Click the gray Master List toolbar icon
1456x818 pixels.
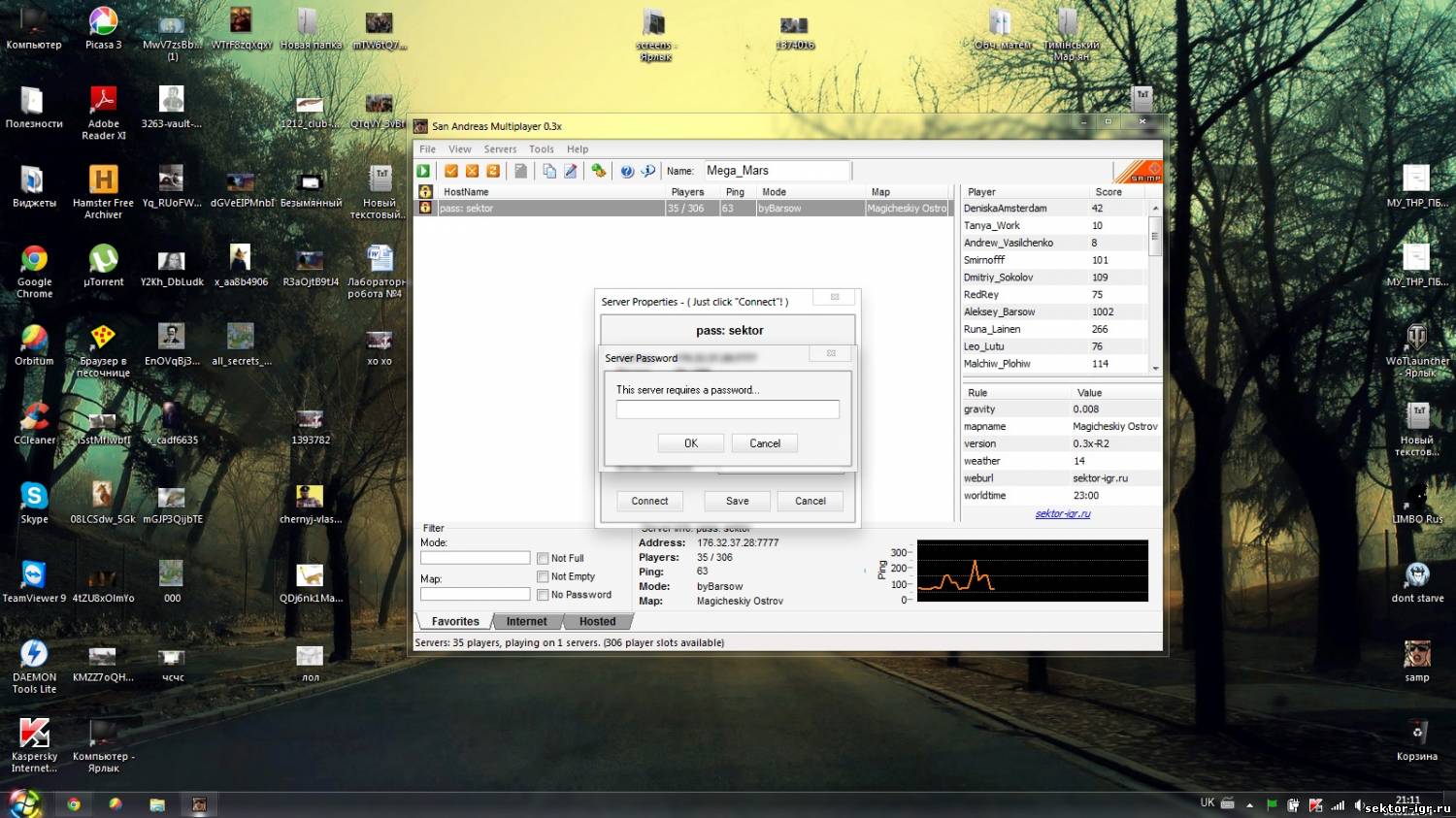pyautogui.click(x=521, y=171)
